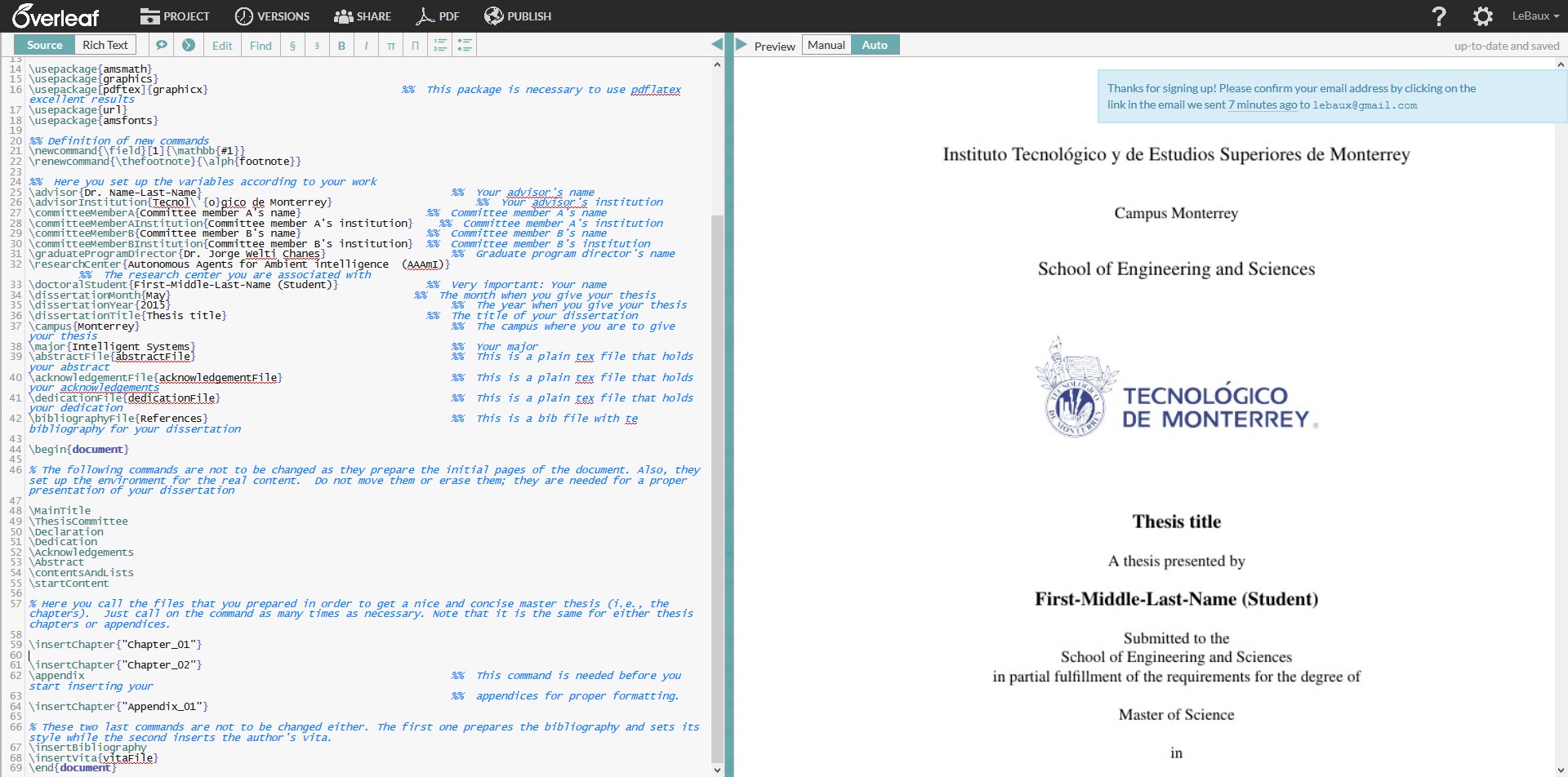The width and height of the screenshot is (1568, 777).
Task: Click the Bold formatting icon
Action: point(341,46)
